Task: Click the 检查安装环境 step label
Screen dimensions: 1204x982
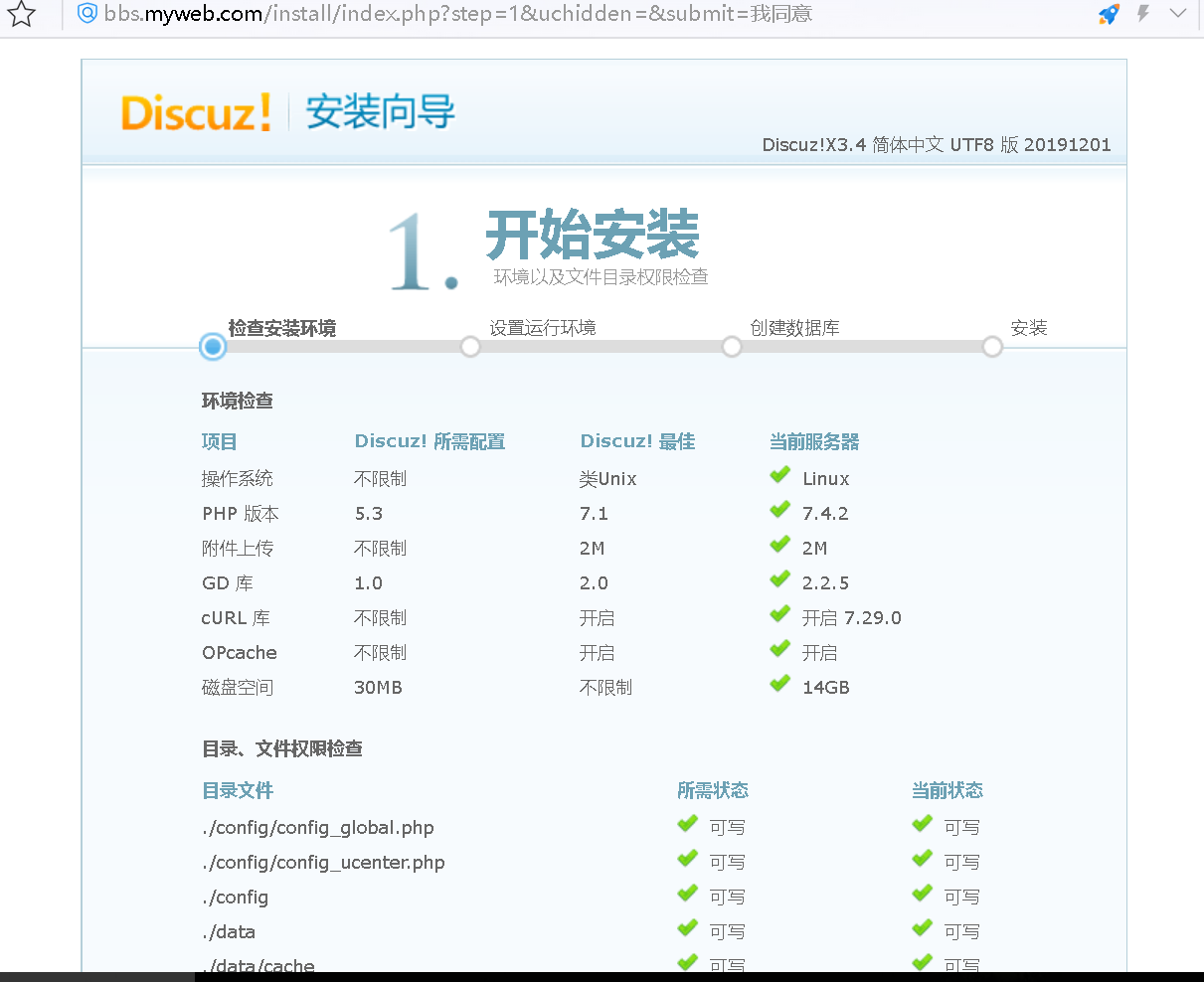Action: [x=282, y=328]
